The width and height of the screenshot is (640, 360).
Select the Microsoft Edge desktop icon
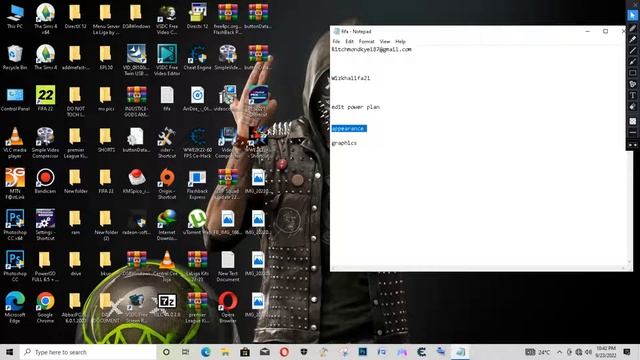[15, 307]
